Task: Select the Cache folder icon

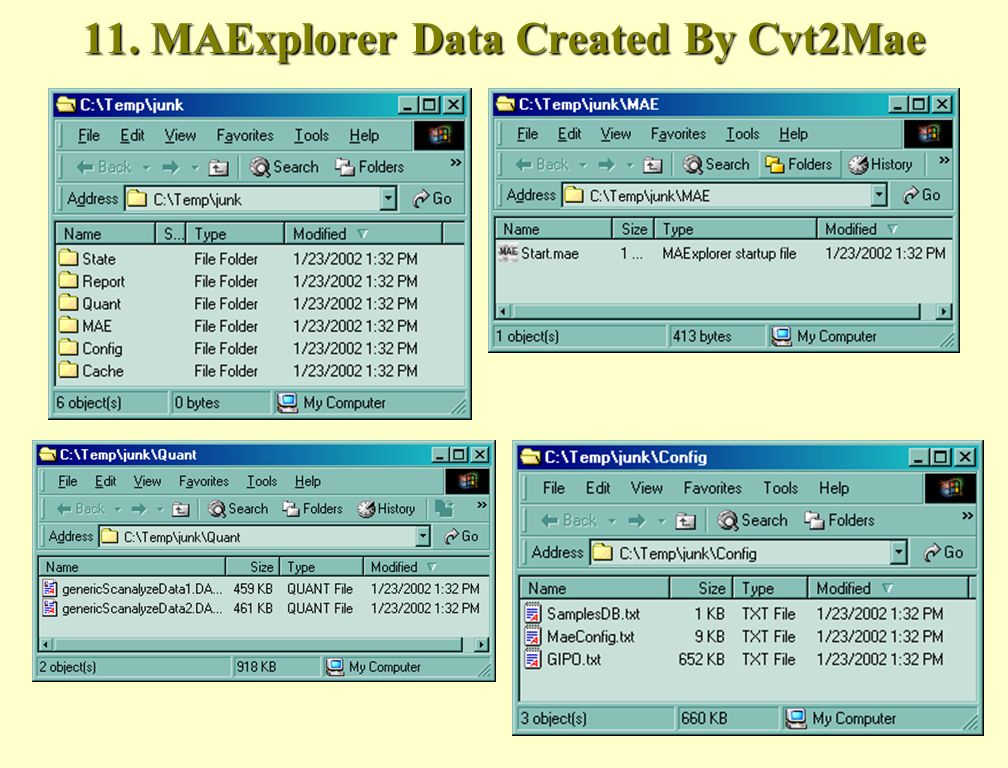Action: click(x=68, y=370)
